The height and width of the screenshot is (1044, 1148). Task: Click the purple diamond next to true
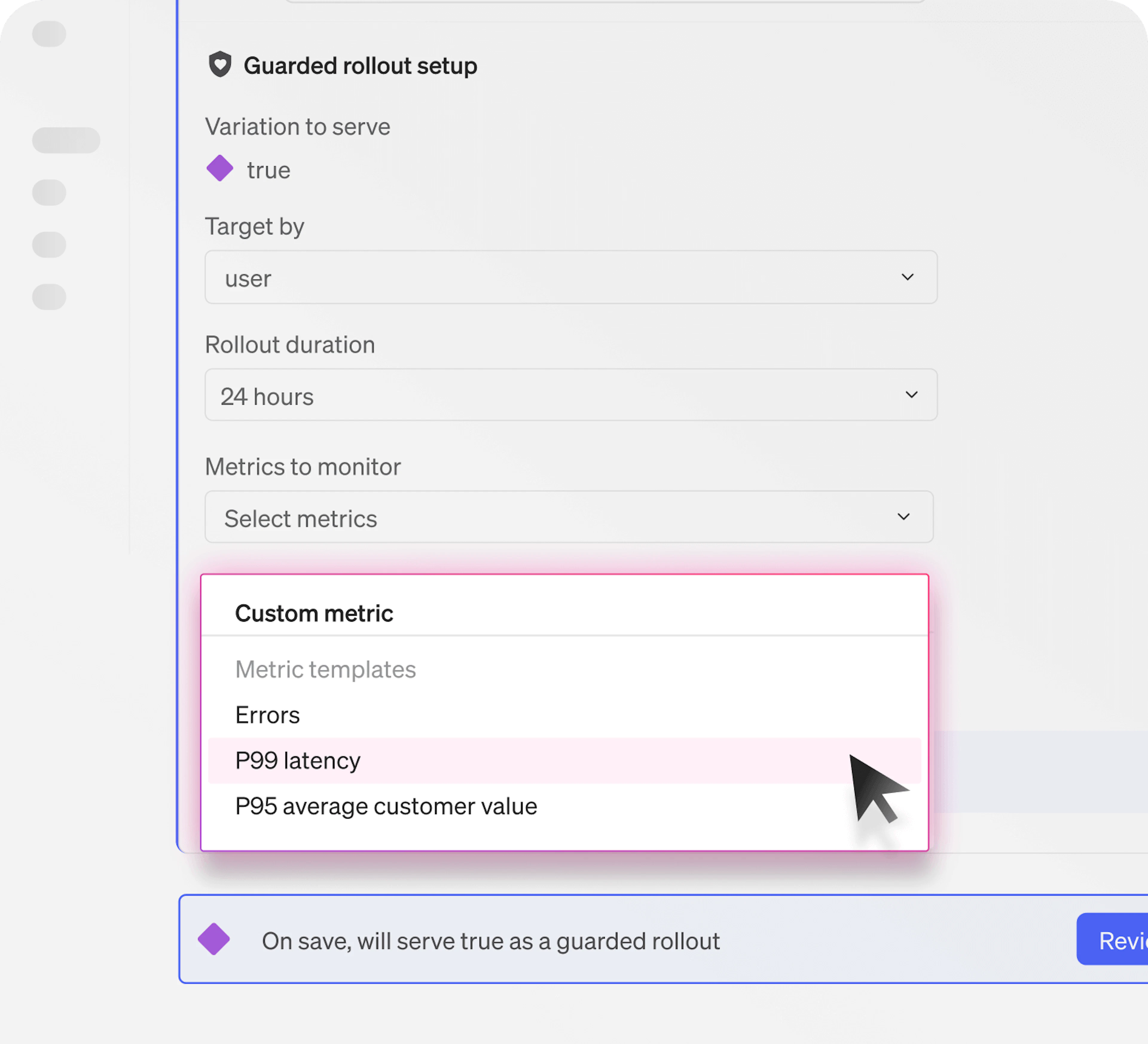220,169
